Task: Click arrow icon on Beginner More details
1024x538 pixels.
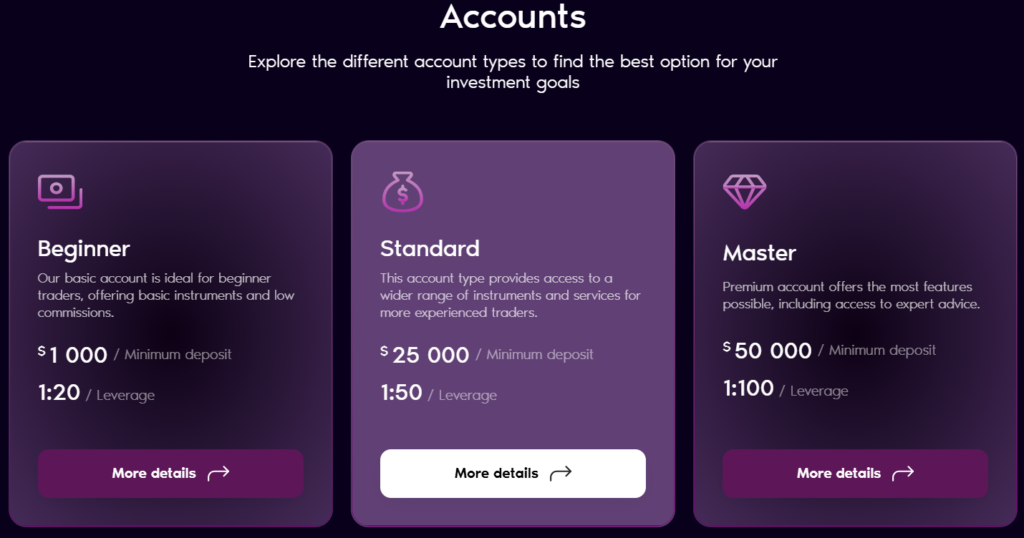Action: coord(218,473)
